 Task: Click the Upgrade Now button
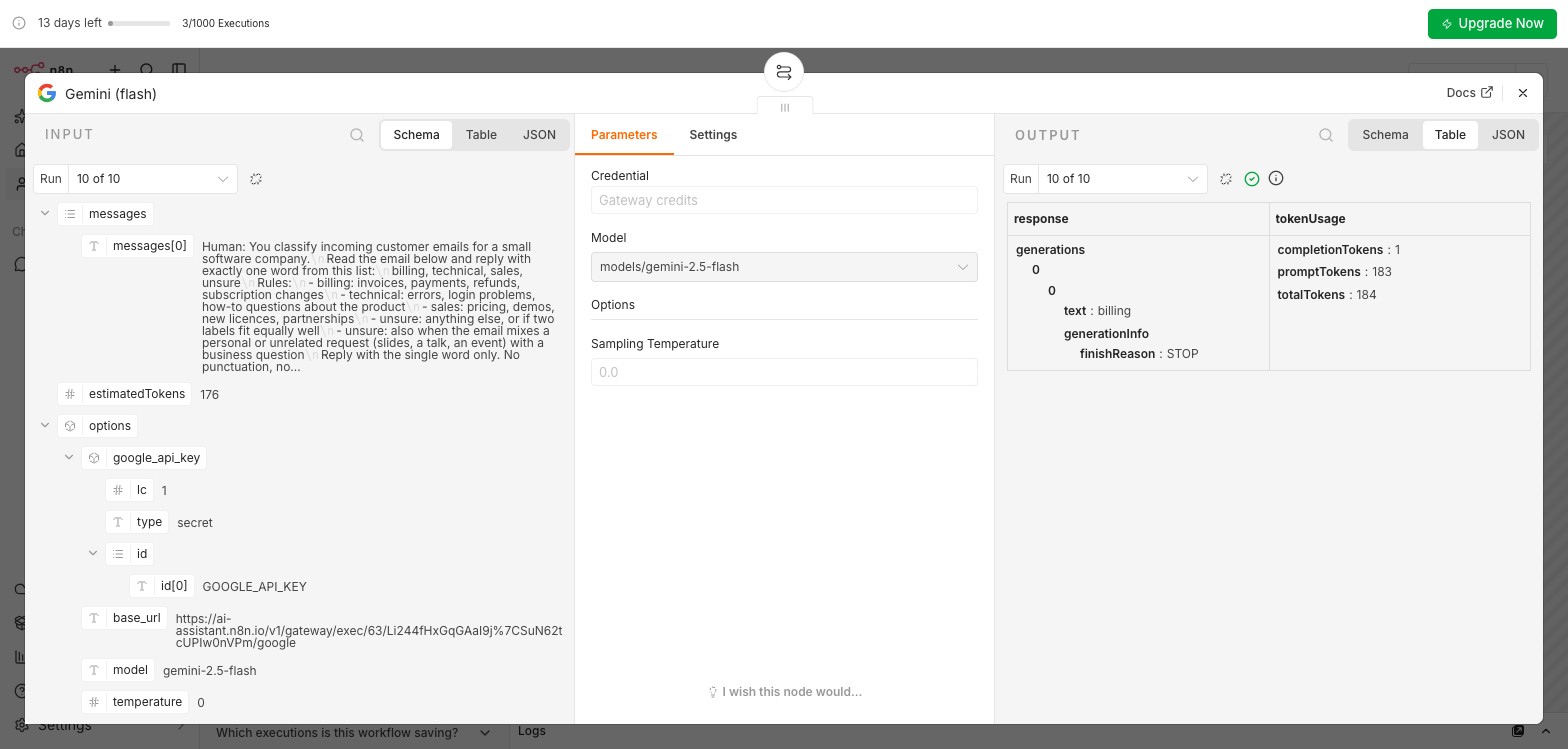click(1492, 23)
